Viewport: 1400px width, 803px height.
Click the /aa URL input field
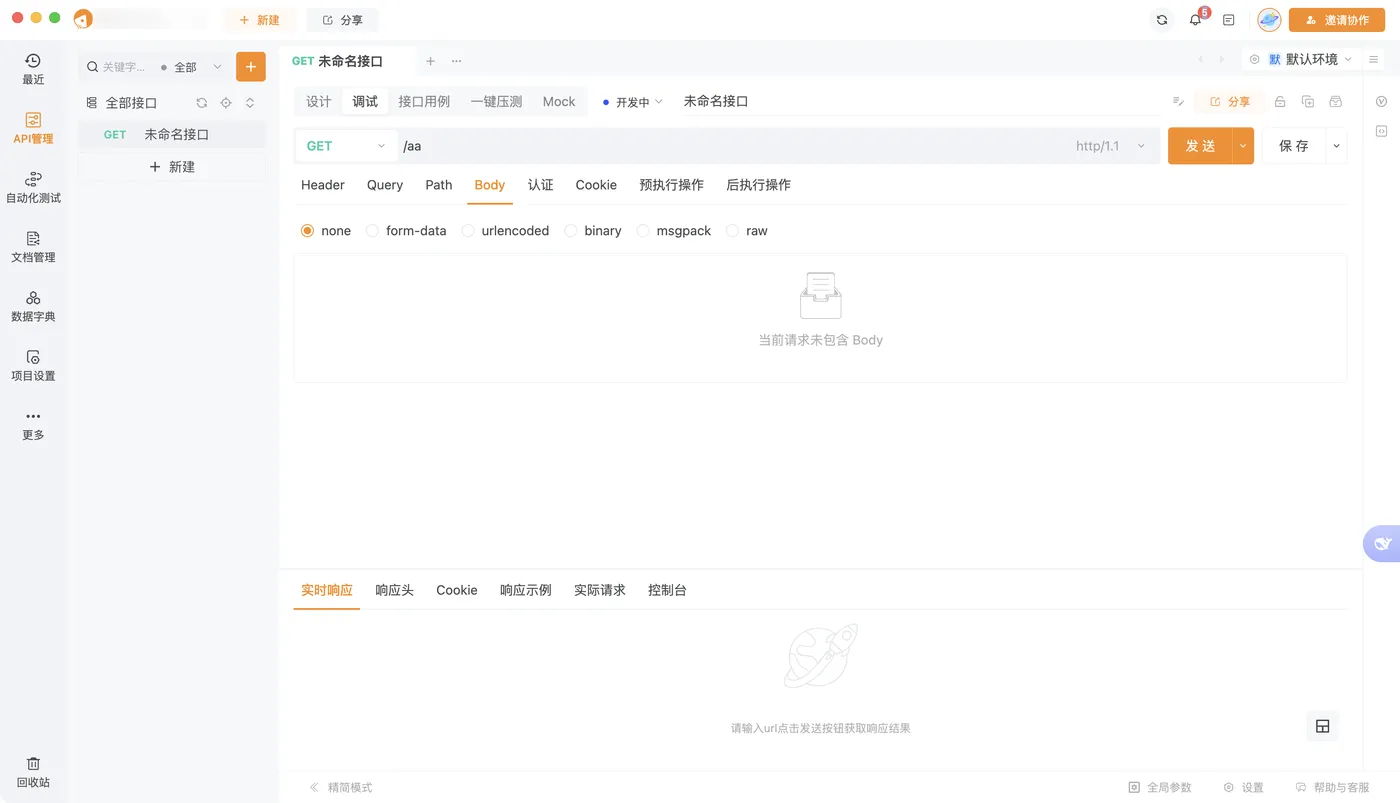(x=600, y=145)
